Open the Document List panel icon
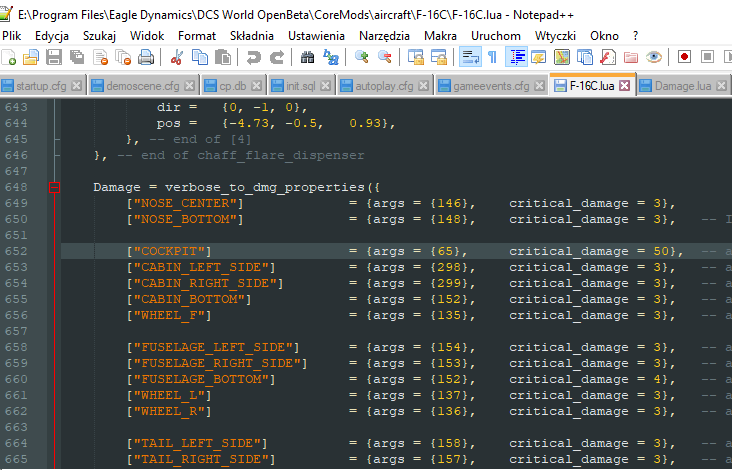 tap(584, 57)
